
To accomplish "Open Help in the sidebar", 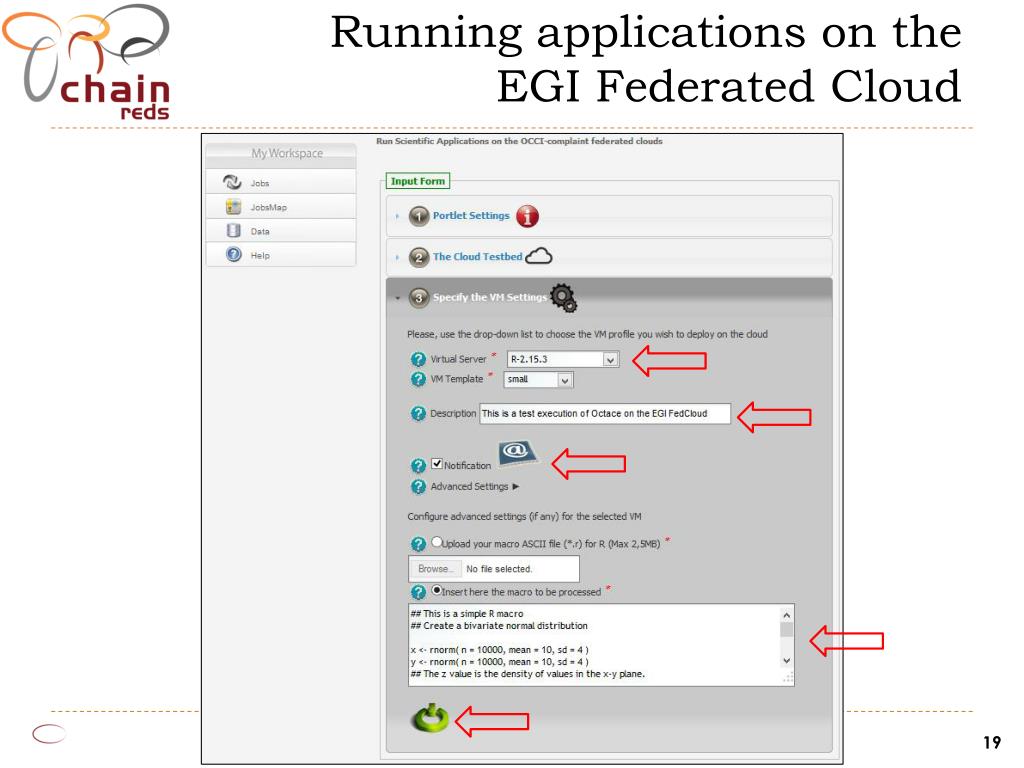I will click(x=281, y=255).
